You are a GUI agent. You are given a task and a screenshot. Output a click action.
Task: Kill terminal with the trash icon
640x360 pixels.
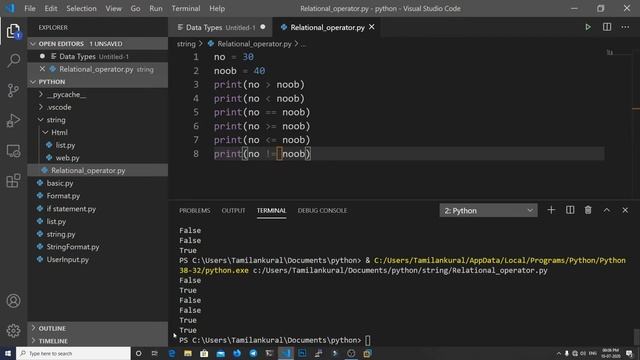click(588, 210)
